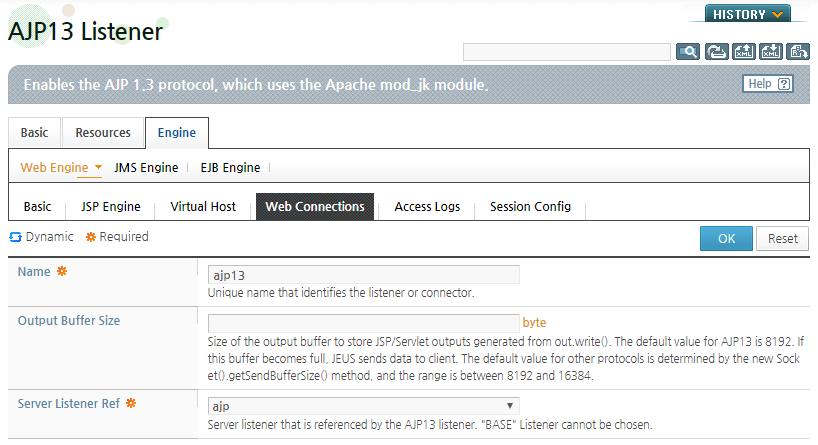
Task: Click the 'Enables the AJP 1.3 protocol' banner text
Action: (x=256, y=85)
